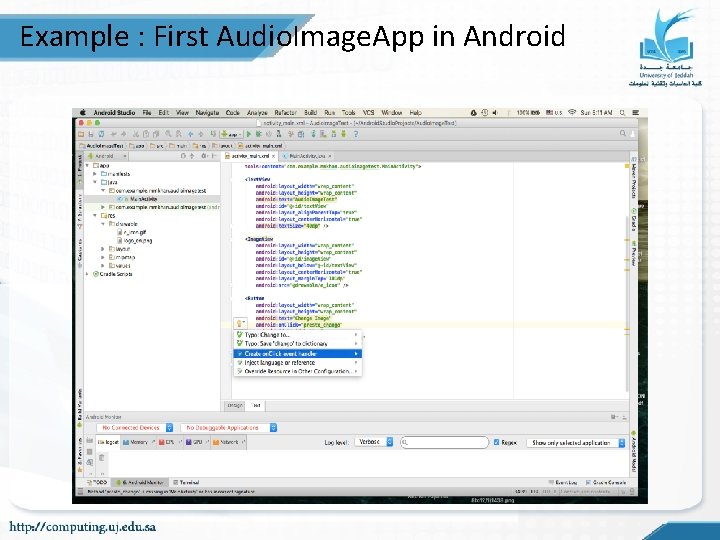Copy using the toolbar copy icon

146,134
